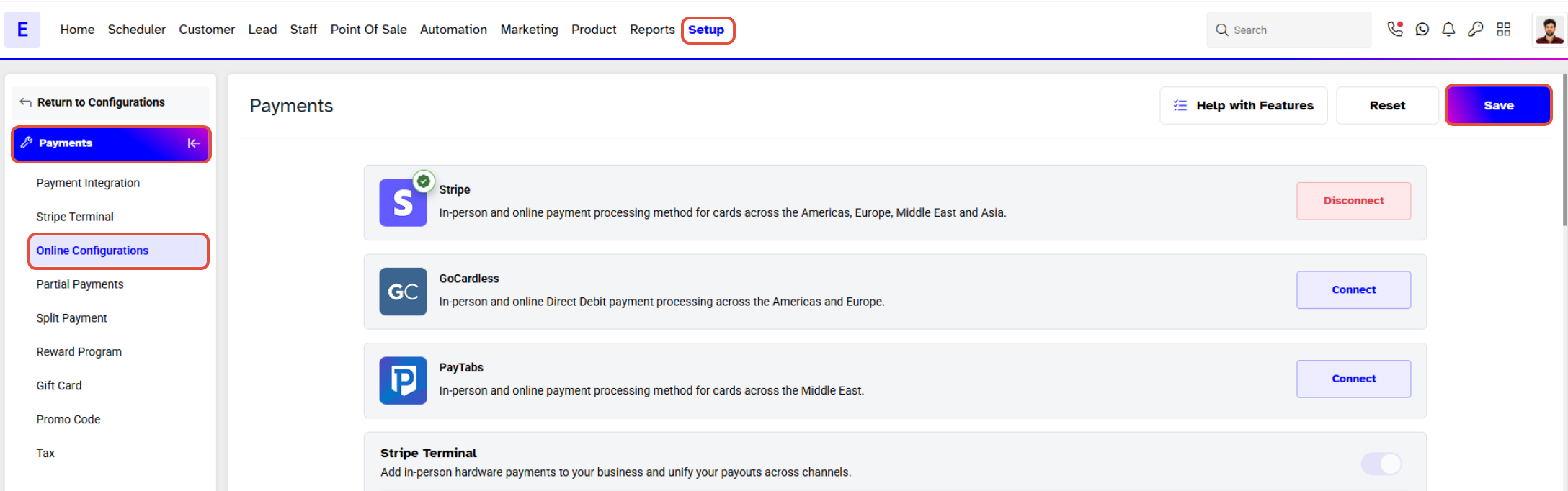This screenshot has width=1568, height=491.
Task: Open the Point Of Sale menu
Action: pos(368,30)
